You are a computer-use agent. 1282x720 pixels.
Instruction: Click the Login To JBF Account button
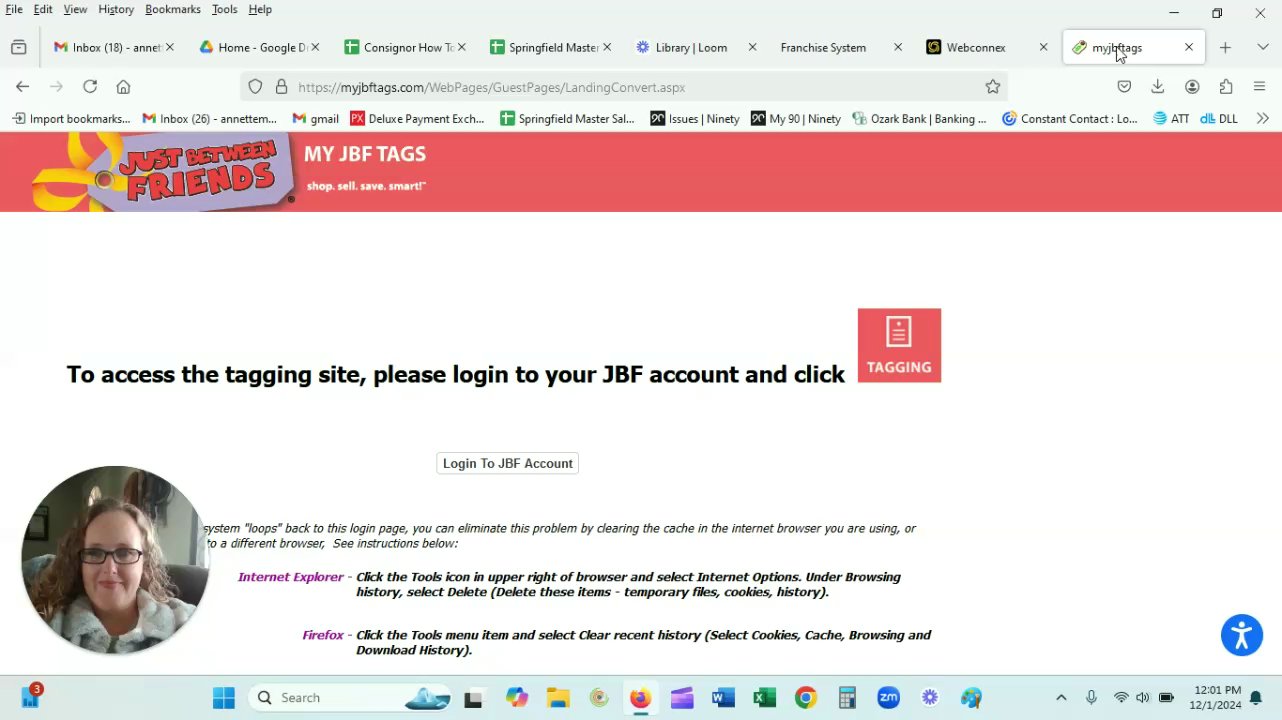[x=508, y=463]
